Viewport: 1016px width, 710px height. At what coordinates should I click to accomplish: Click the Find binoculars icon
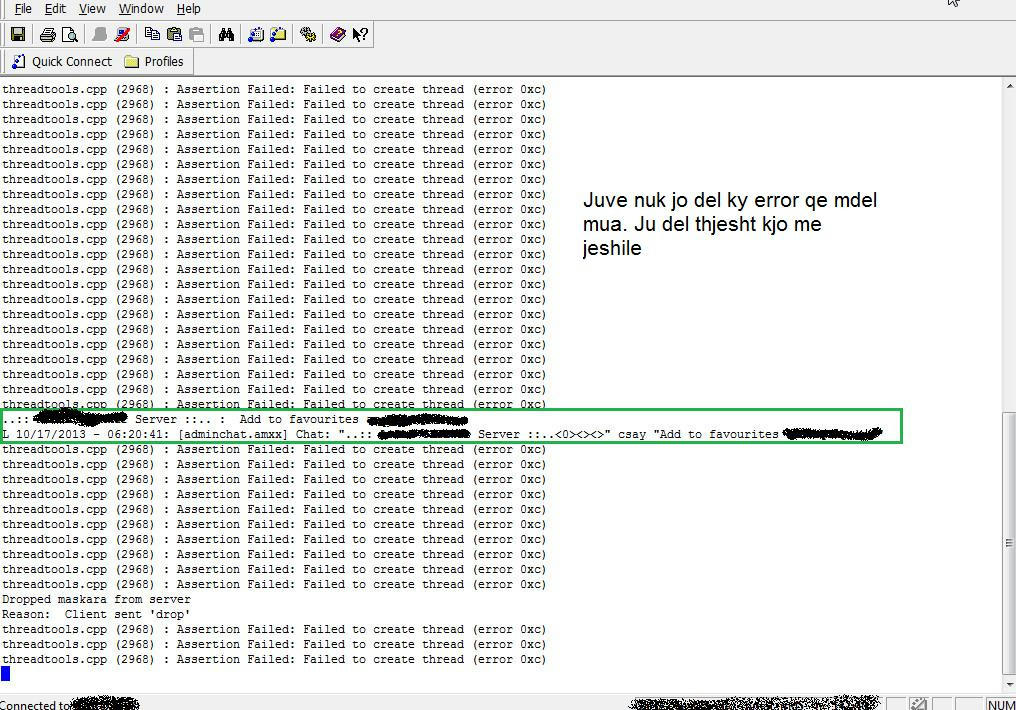tap(226, 34)
